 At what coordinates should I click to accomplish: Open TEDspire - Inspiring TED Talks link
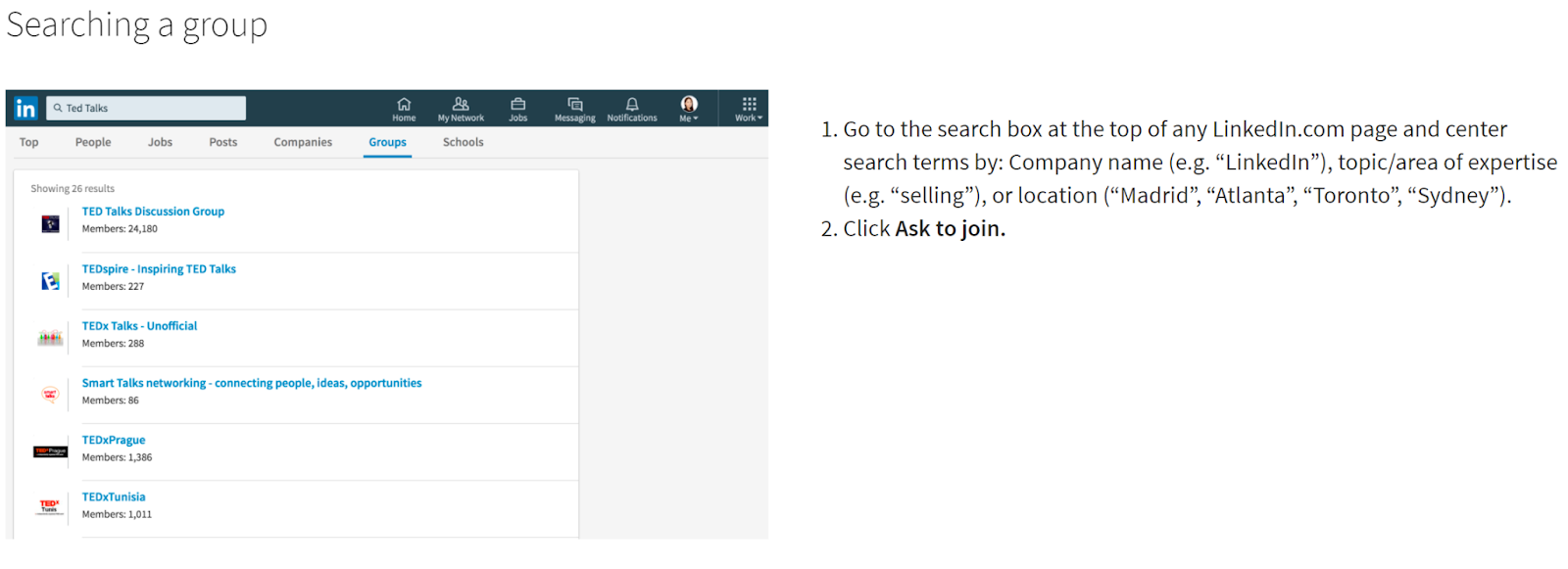coord(159,269)
